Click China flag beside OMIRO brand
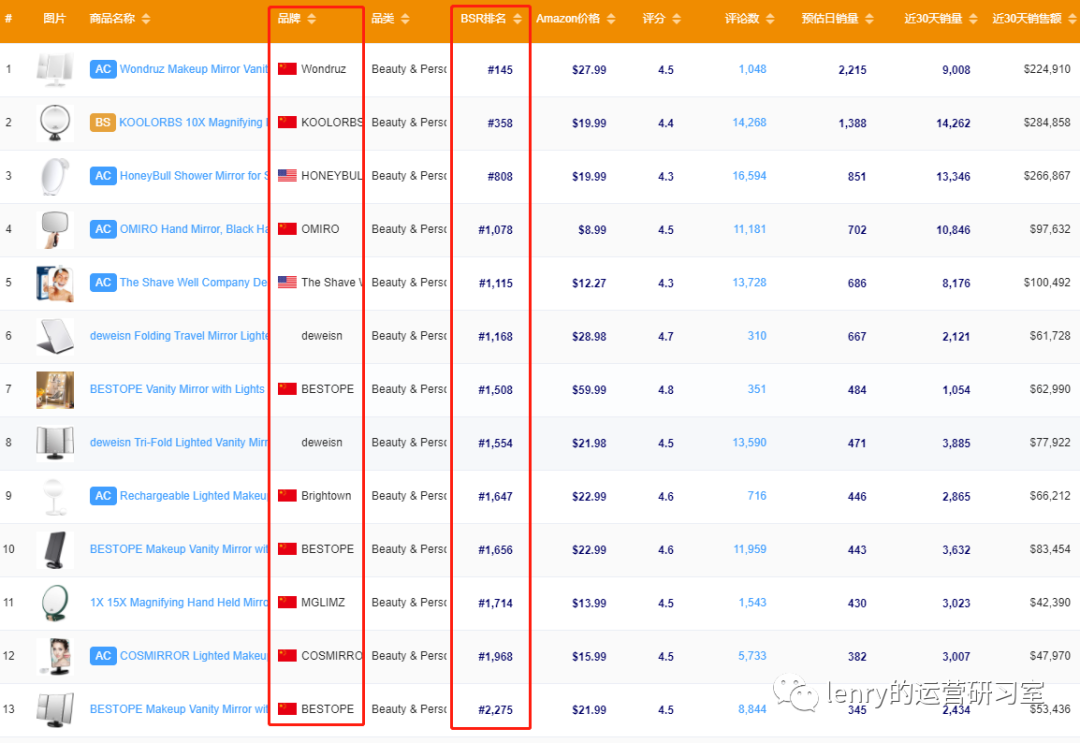This screenshot has height=743, width=1080. click(287, 229)
